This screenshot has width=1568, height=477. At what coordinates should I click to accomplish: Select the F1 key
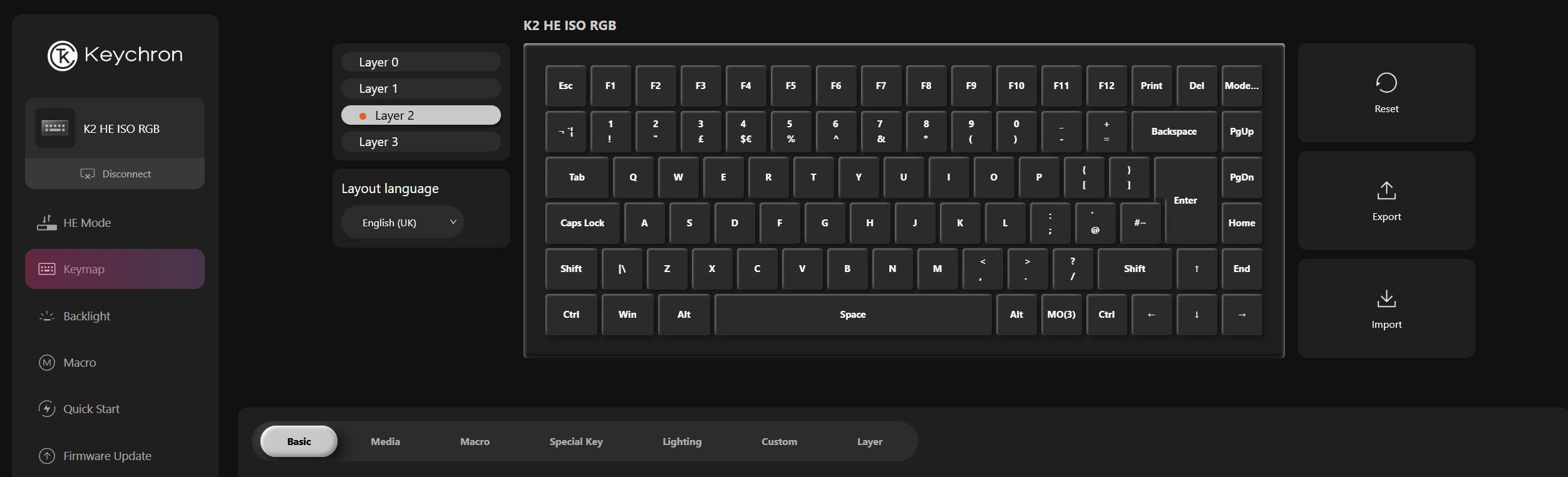point(611,85)
